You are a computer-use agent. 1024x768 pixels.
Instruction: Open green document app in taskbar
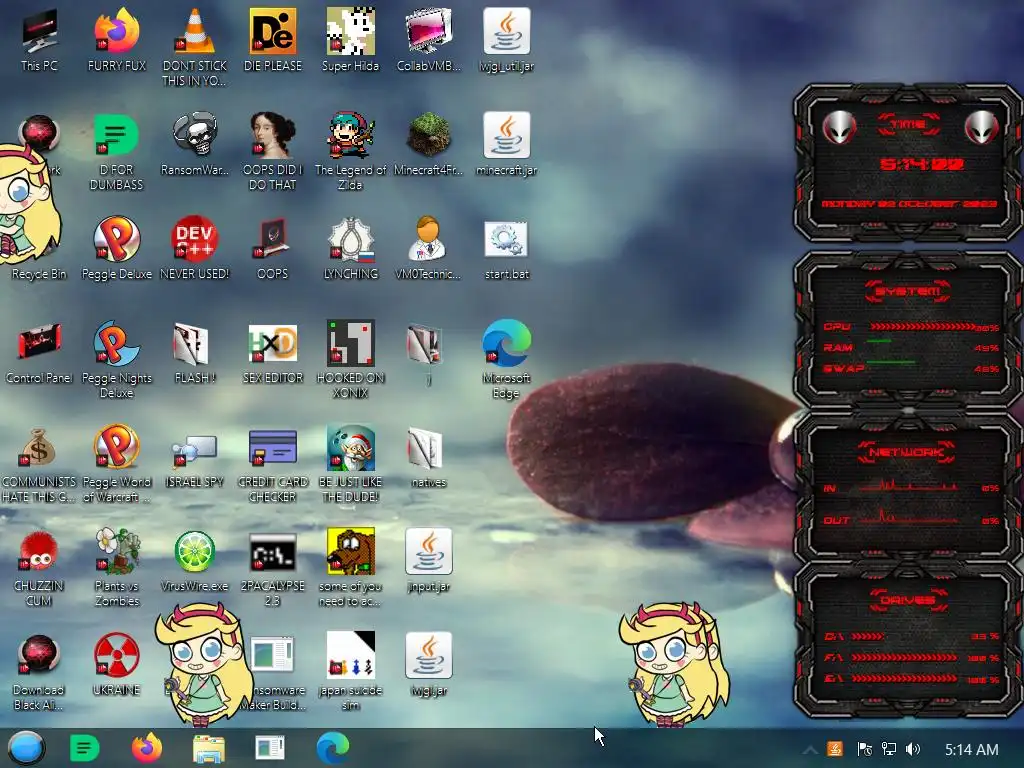[84, 748]
